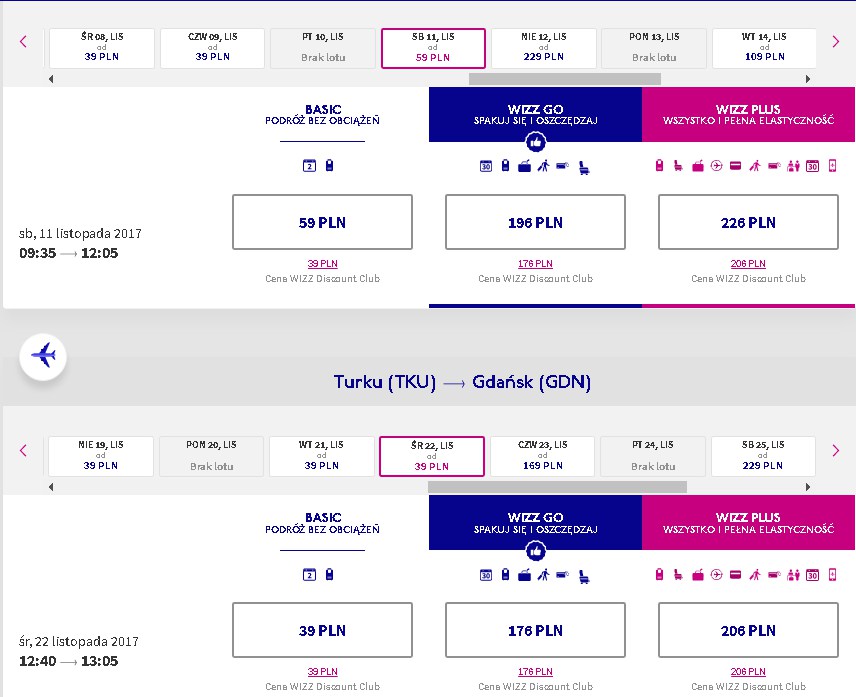This screenshot has height=697, width=856.
Task: Select return date tab SB 25, LIS 229 PLN
Action: pos(763,456)
